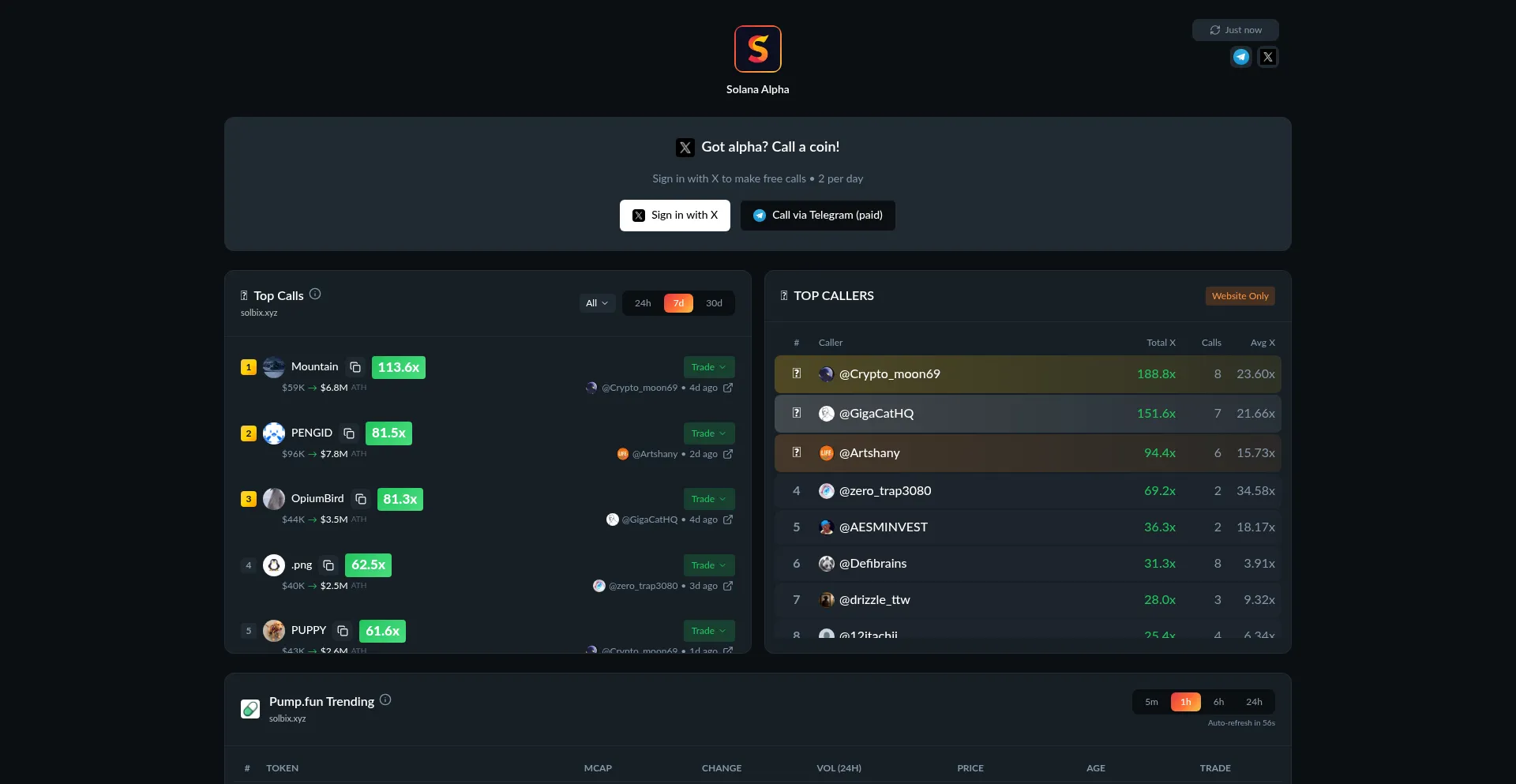Copy the PUPPY token address
Viewport: 1516px width, 784px height.
(x=343, y=631)
